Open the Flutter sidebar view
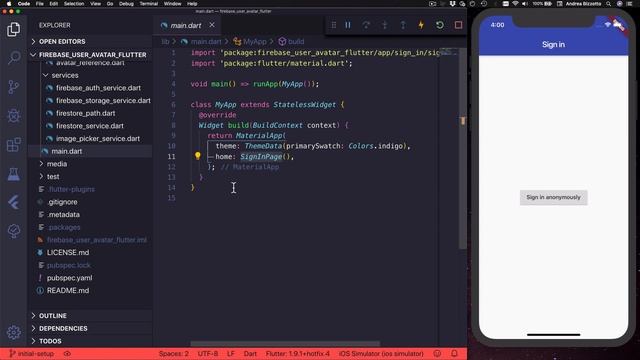Viewport: 640px width, 360px height. click(x=13, y=202)
